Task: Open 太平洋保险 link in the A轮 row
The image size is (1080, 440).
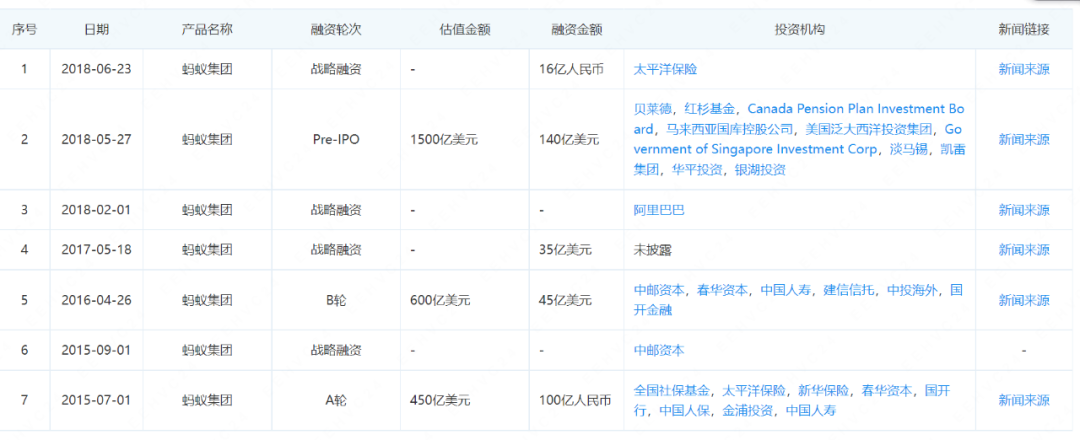Action: [x=754, y=390]
